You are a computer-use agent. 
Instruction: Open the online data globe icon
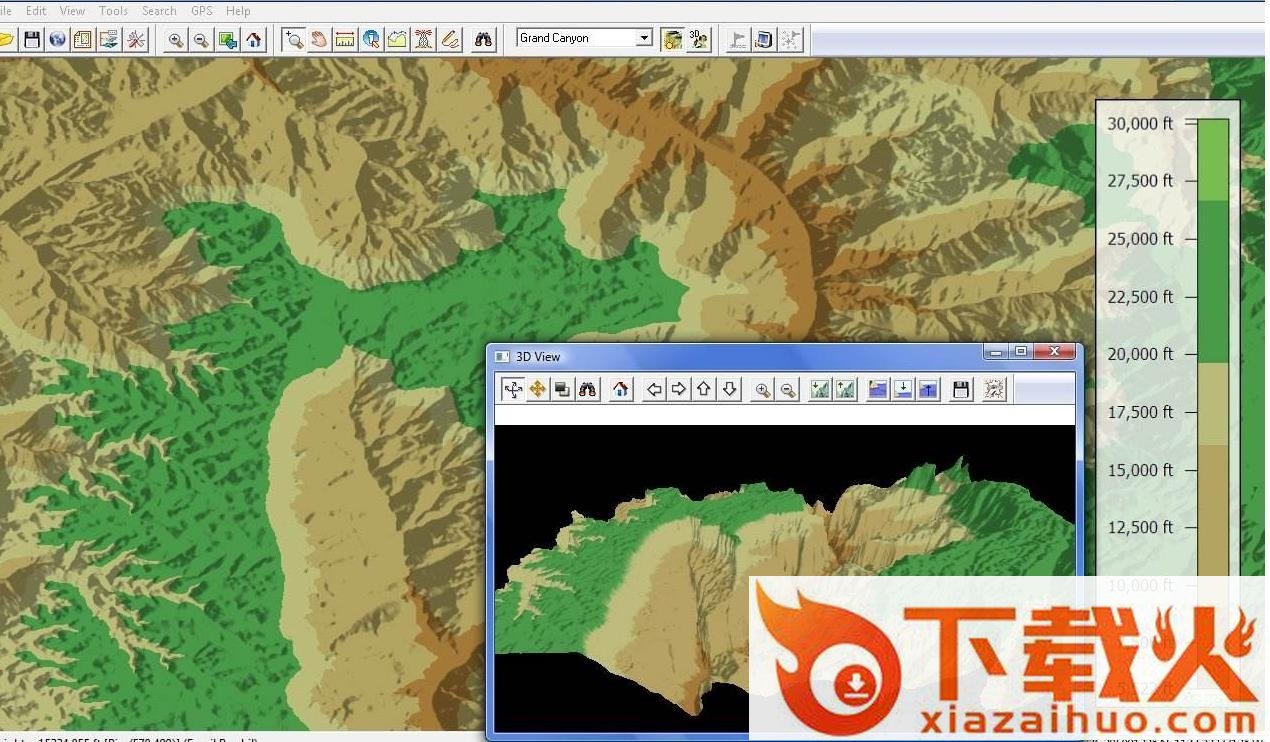(58, 39)
